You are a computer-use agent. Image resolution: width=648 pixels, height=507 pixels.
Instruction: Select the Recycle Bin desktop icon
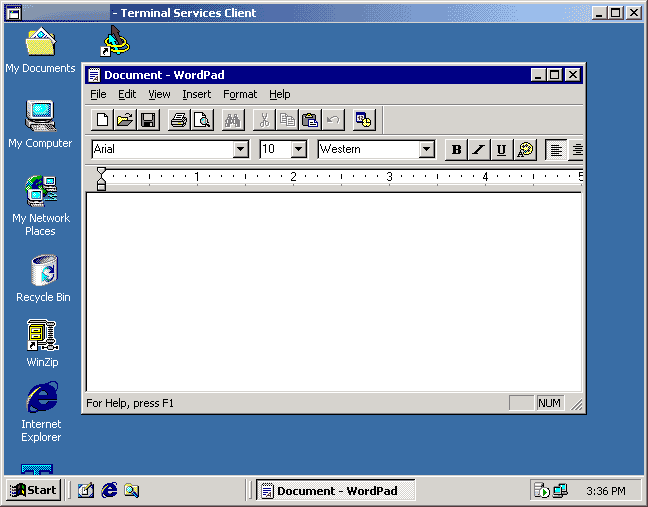43,278
